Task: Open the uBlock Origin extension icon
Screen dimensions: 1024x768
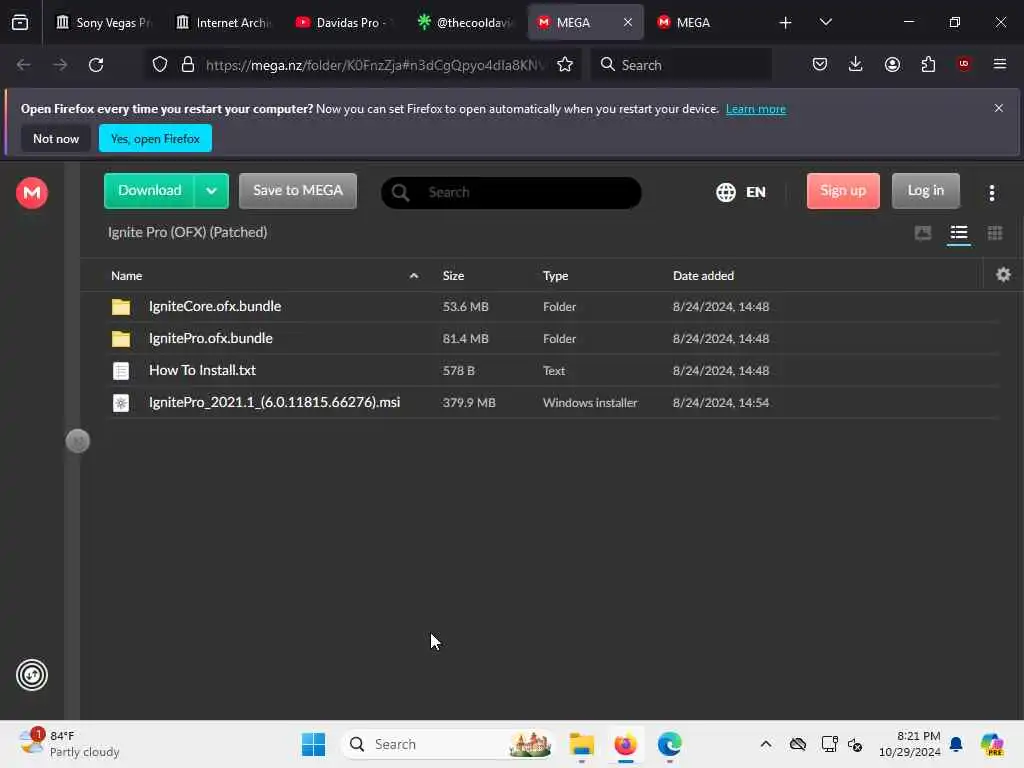Action: click(x=964, y=64)
